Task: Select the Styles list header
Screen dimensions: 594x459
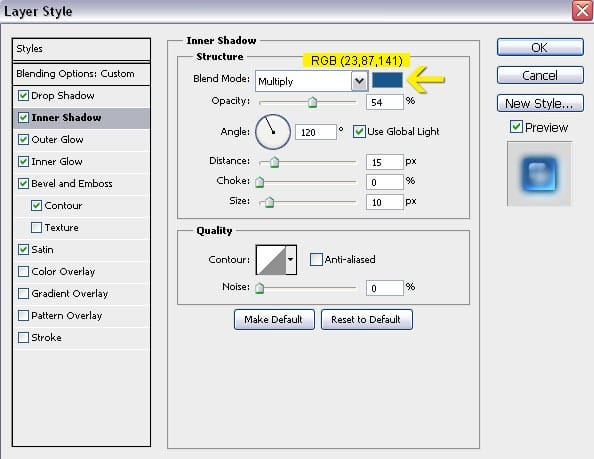Action: [81, 49]
